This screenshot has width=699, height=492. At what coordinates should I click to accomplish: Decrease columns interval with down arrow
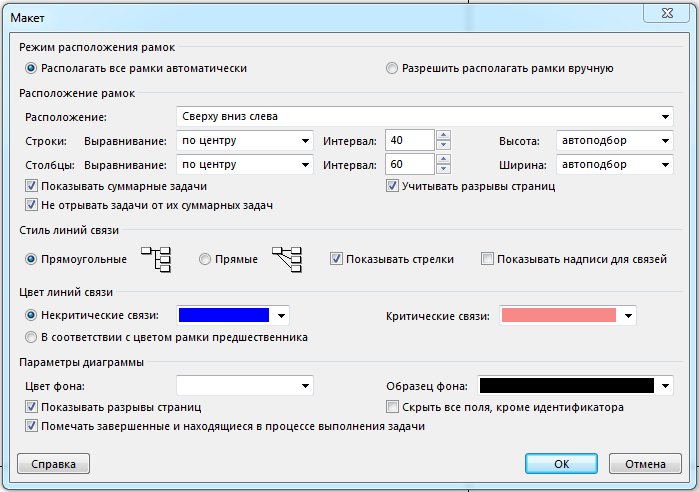pos(443,169)
